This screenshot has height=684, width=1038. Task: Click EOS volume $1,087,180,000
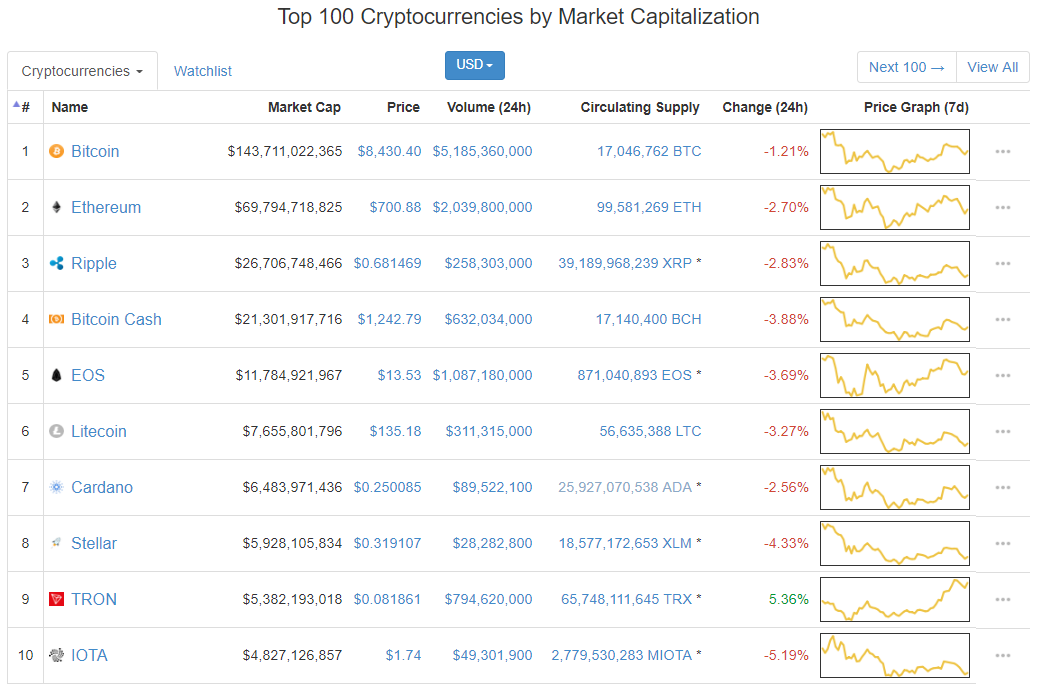482,375
